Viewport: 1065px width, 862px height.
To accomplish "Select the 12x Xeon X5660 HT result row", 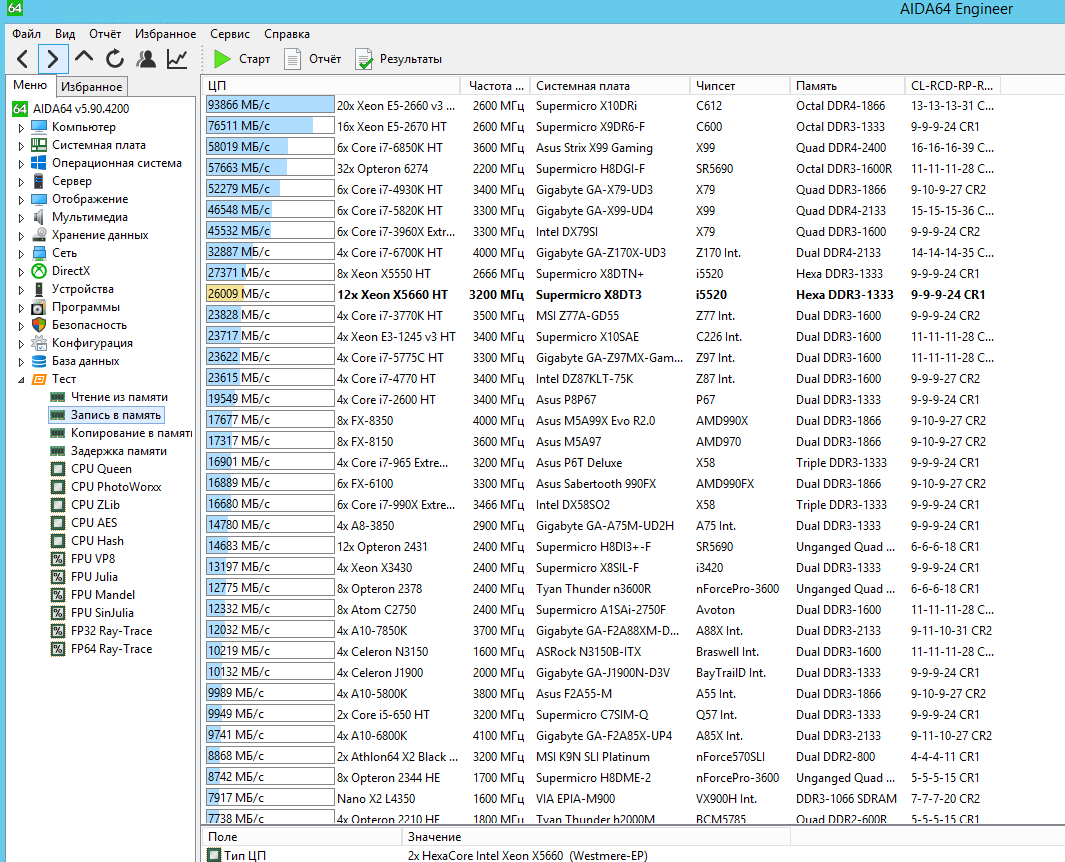I will coord(603,295).
